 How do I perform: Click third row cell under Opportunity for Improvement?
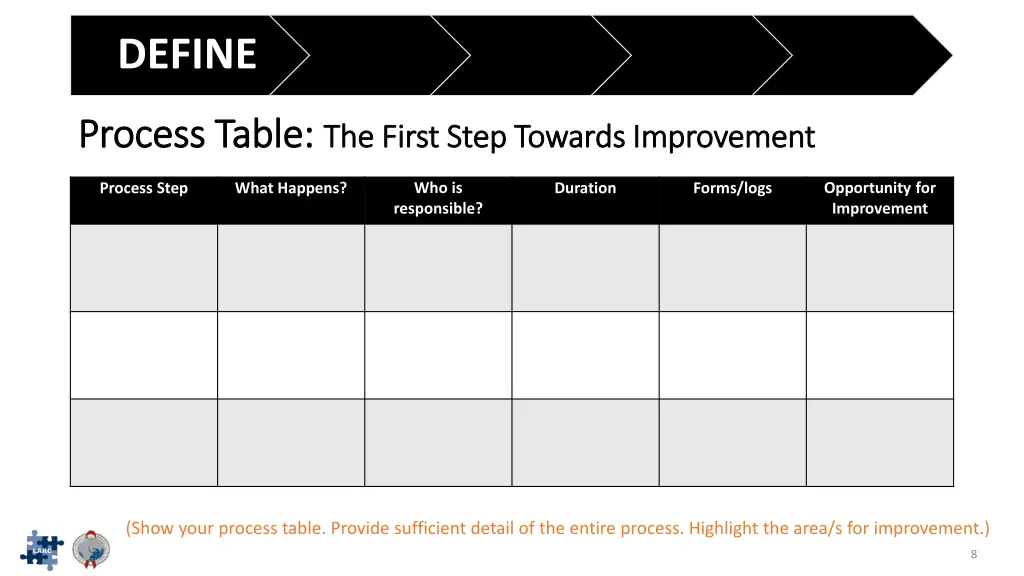[x=880, y=443]
